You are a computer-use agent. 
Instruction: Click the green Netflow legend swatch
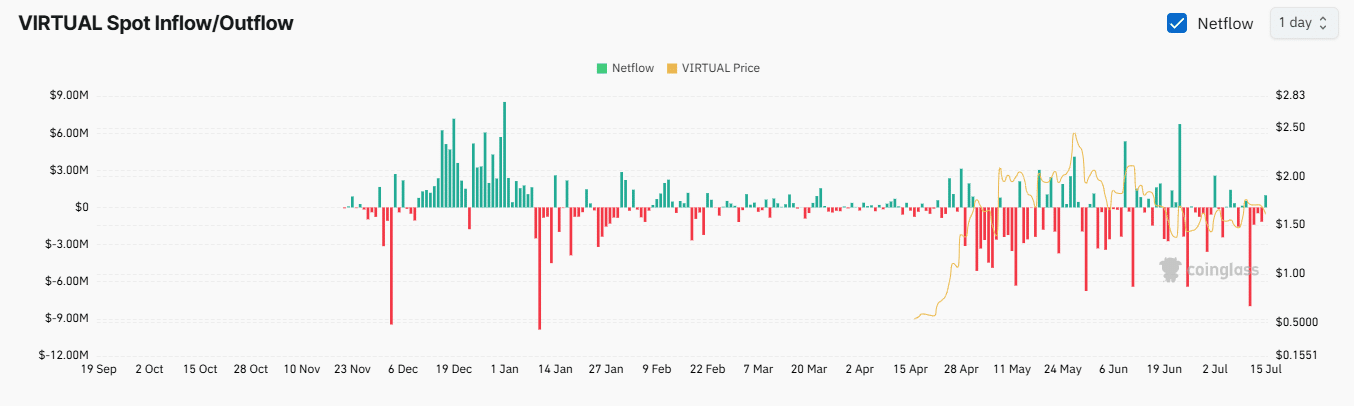(602, 68)
